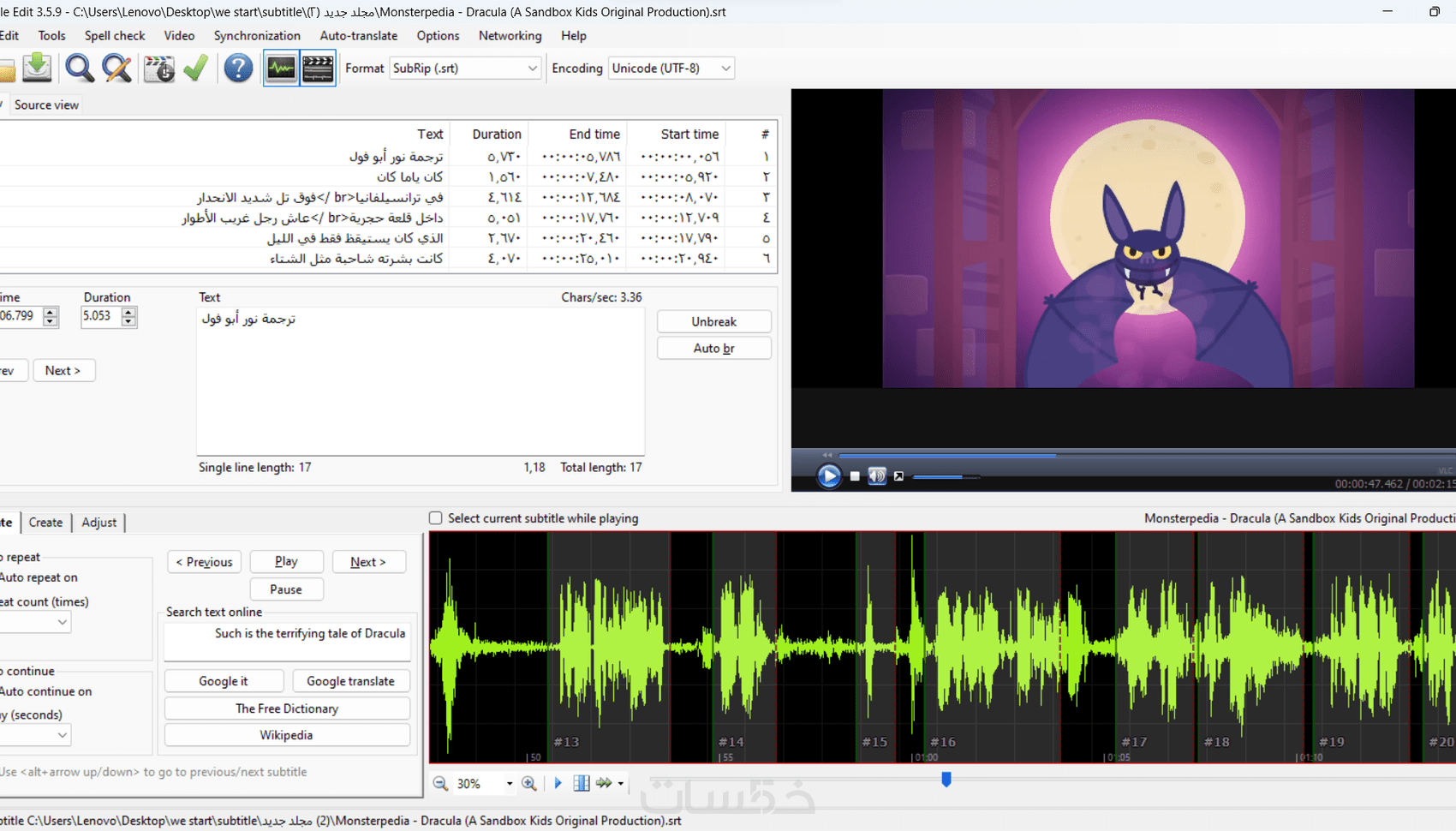Image resolution: width=1456 pixels, height=831 pixels.
Task: Run spell check via green checkmark icon
Action: [196, 68]
